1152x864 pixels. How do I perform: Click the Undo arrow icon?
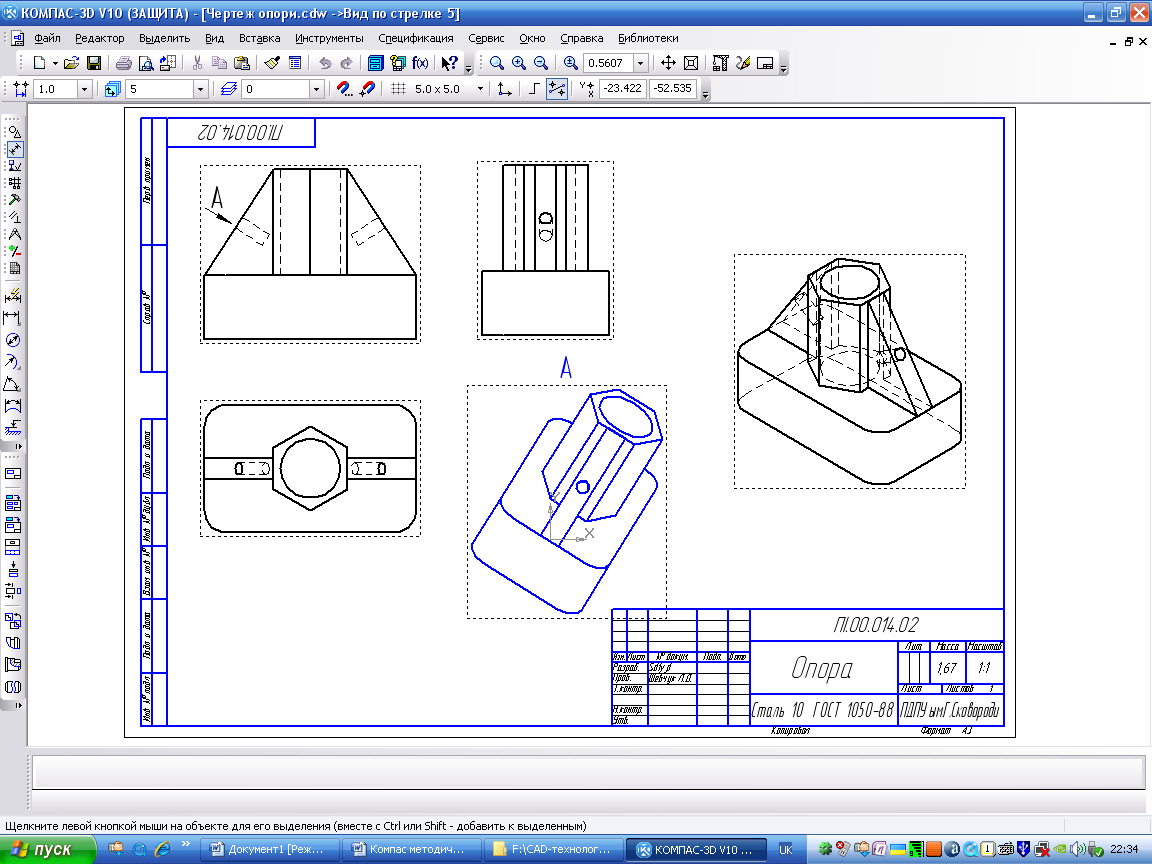click(325, 63)
